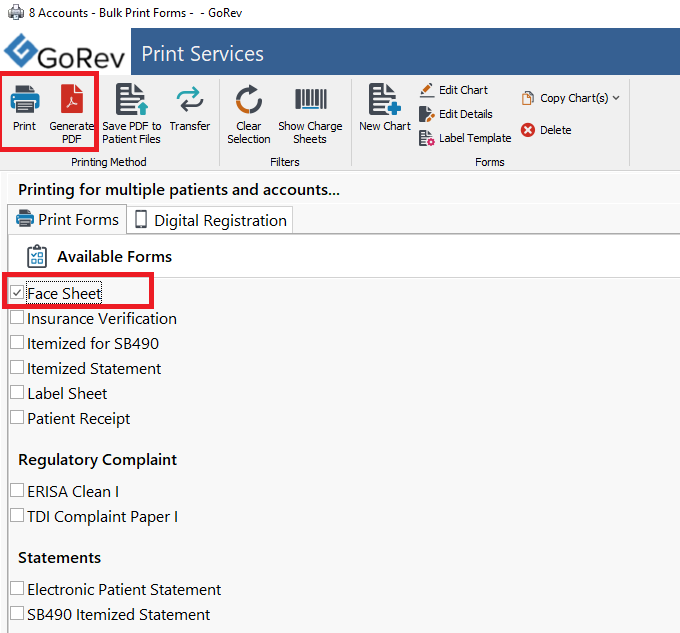Click 'Printing for multiple patients and accounts...' text
The width and height of the screenshot is (680, 633).
click(179, 190)
